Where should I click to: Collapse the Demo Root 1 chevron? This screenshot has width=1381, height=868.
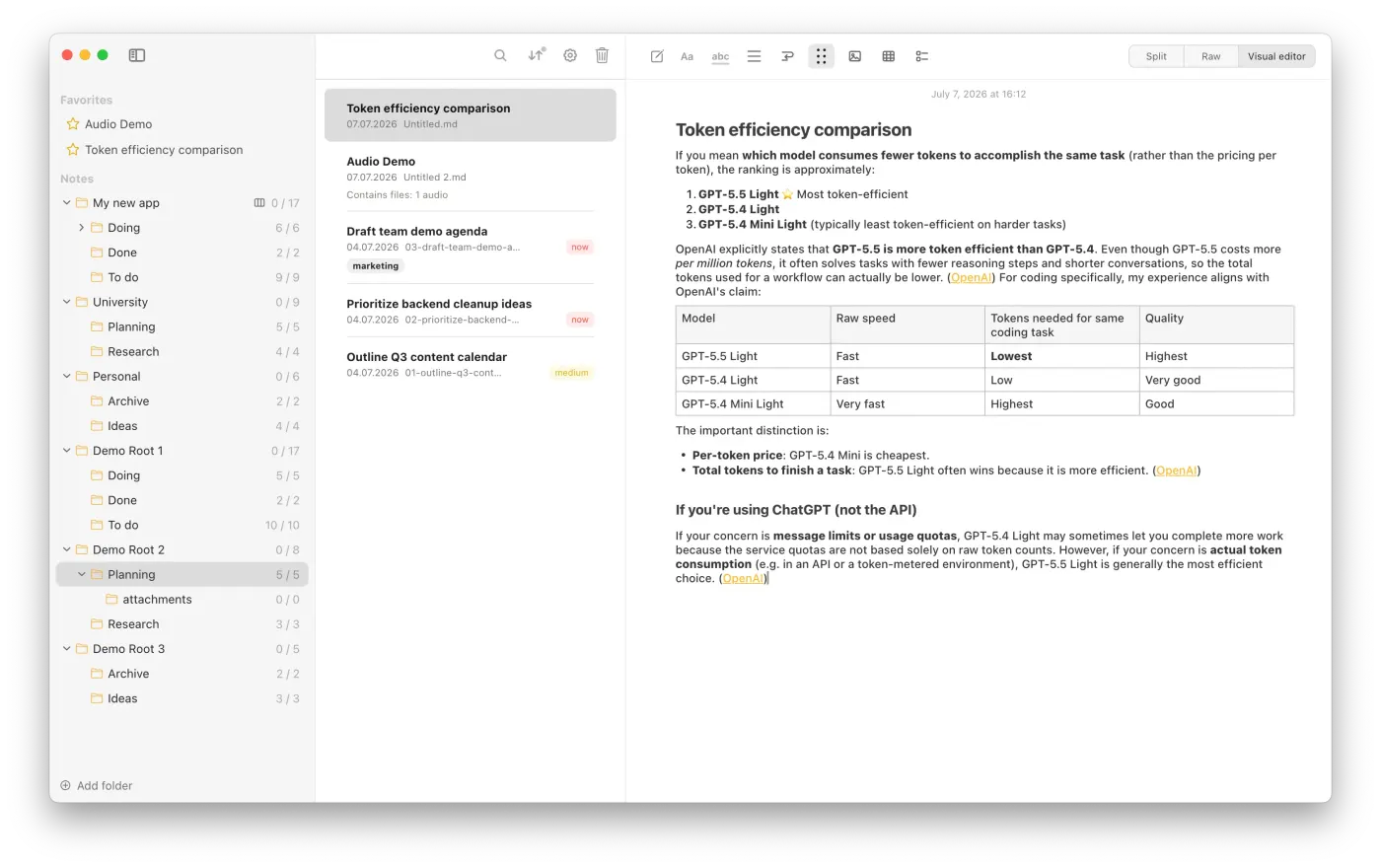pos(66,451)
